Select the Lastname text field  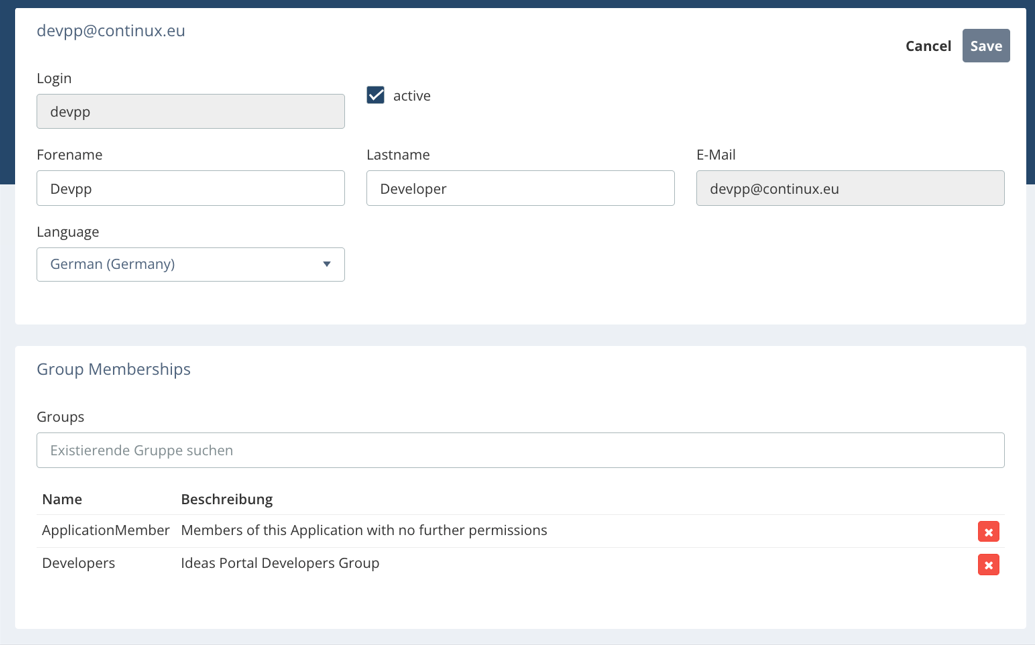520,188
